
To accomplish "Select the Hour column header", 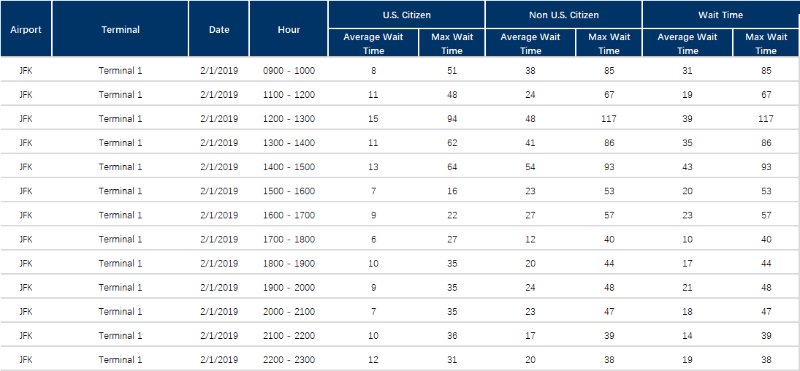I will pyautogui.click(x=289, y=29).
